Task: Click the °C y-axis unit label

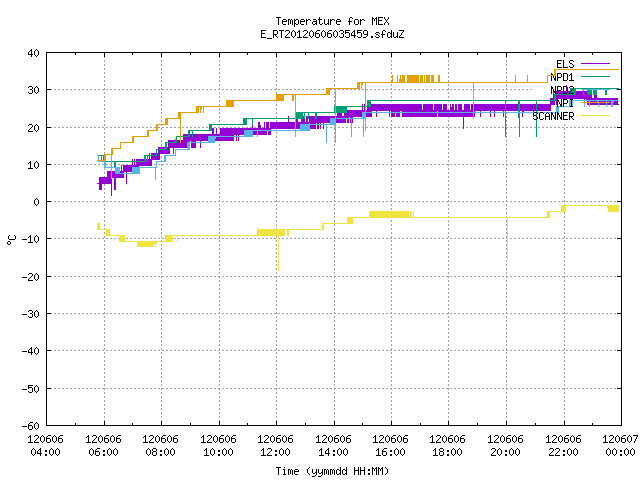Action: (11, 240)
